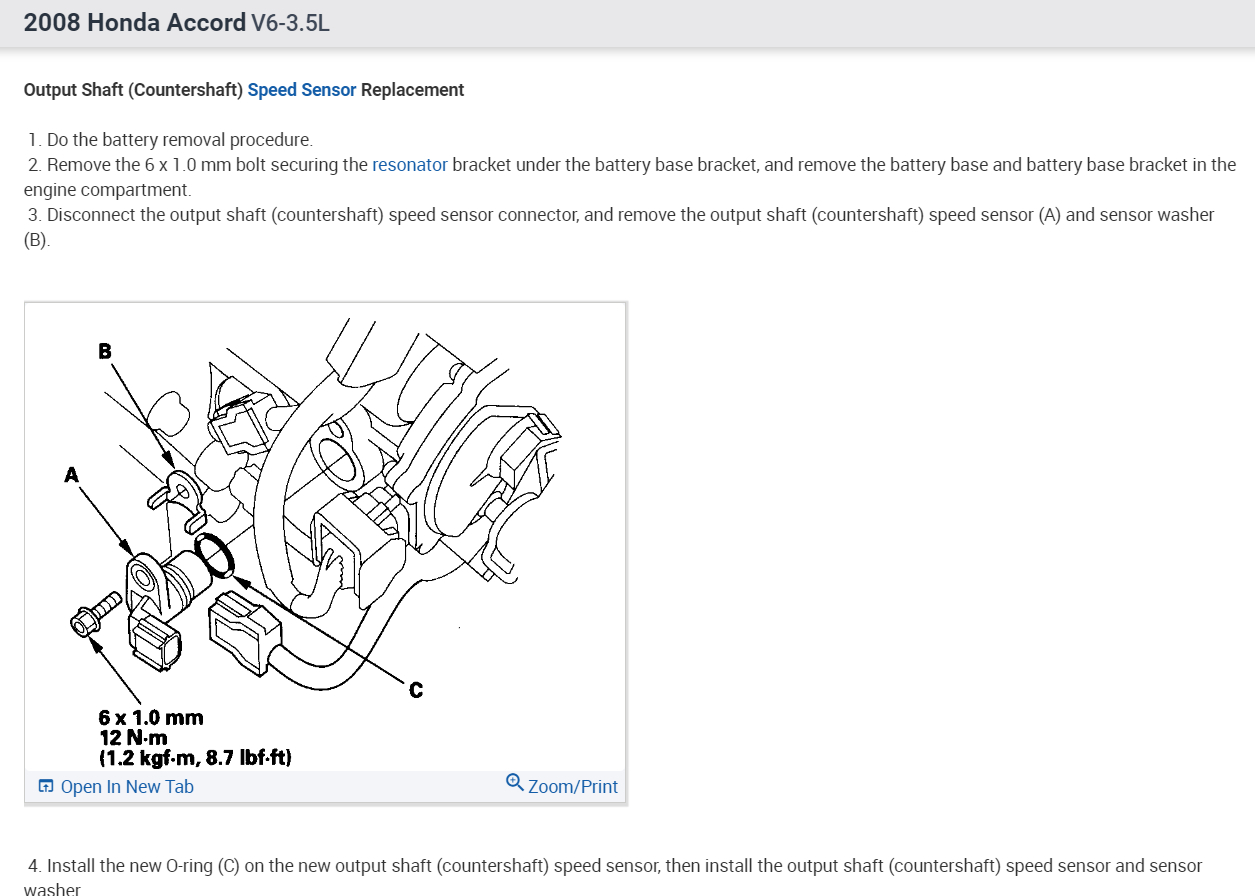Image resolution: width=1255 pixels, height=896 pixels.
Task: Click 'Output Shaft (Countershaft)' heading text
Action: [x=134, y=90]
